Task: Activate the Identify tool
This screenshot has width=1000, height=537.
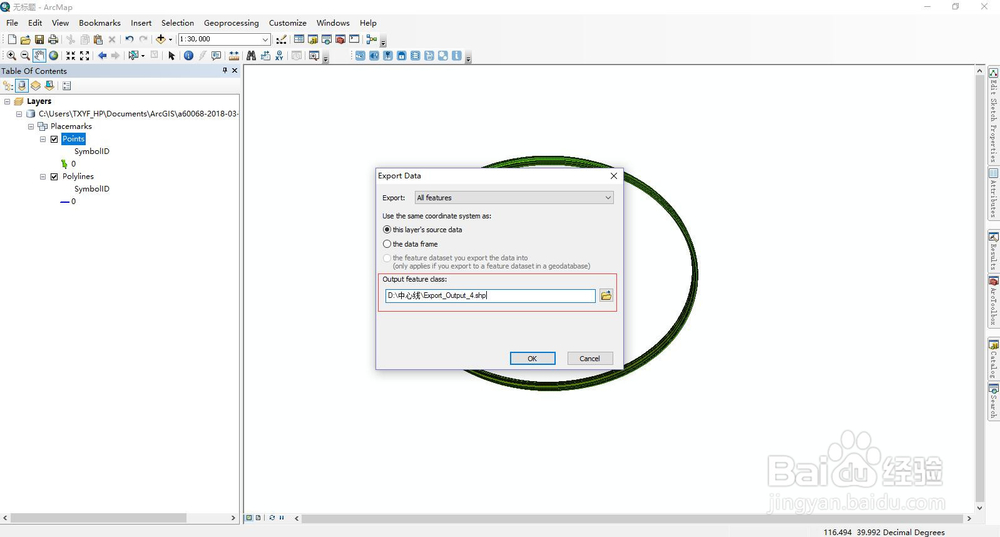Action: [189, 56]
